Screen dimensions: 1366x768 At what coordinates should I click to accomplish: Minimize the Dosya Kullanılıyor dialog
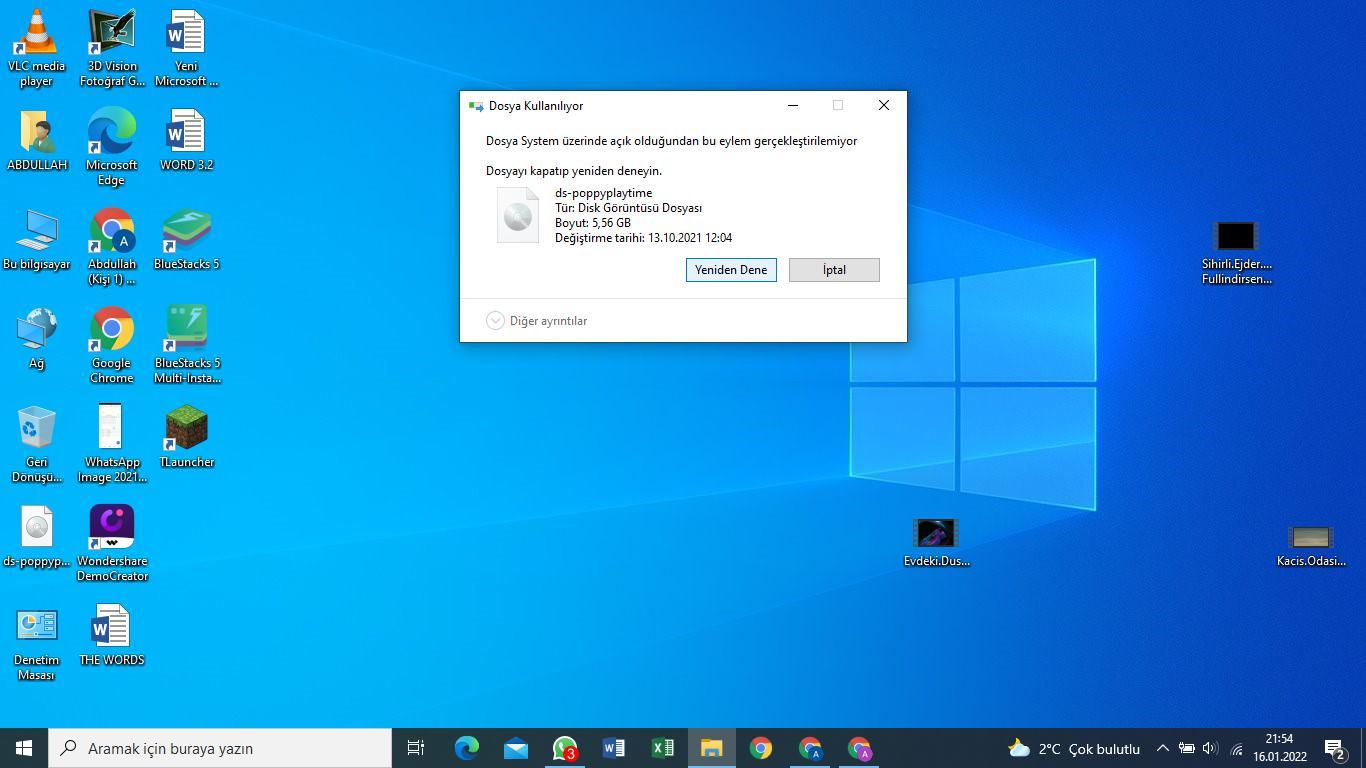(x=793, y=105)
